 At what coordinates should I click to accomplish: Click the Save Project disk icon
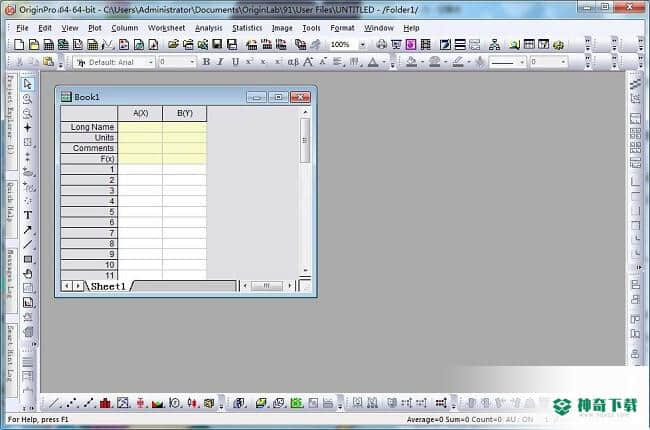217,44
